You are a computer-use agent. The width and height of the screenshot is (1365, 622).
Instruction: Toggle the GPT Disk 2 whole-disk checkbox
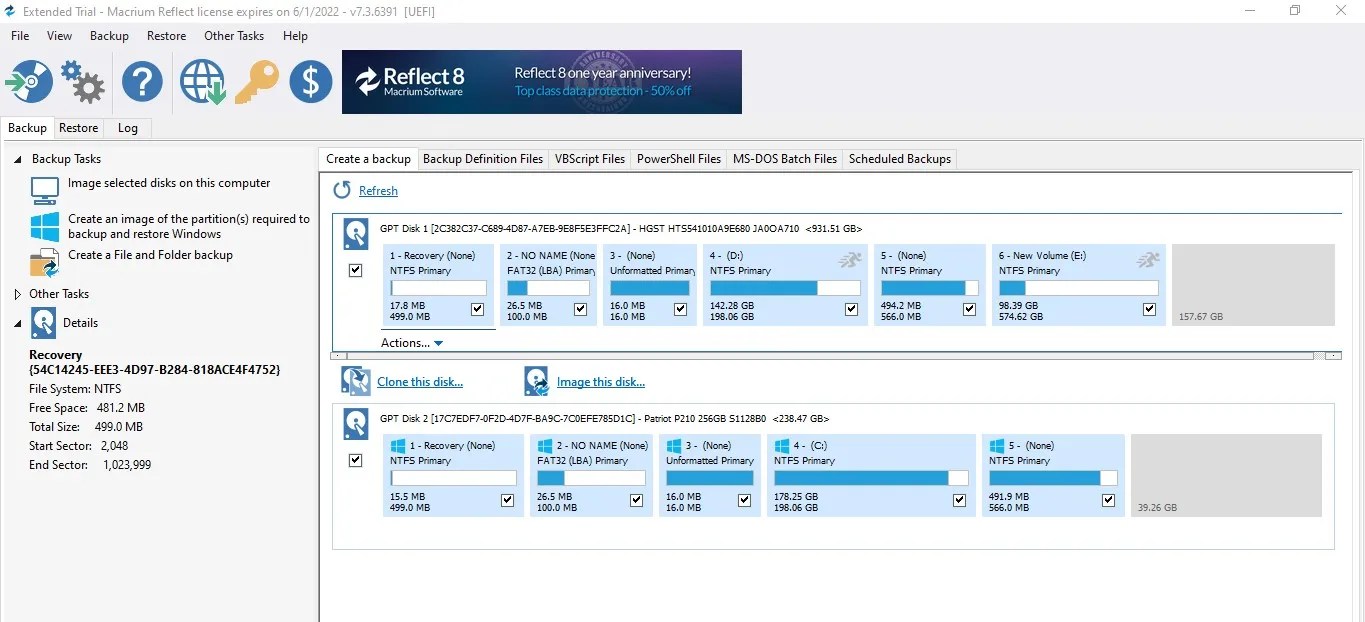(355, 461)
